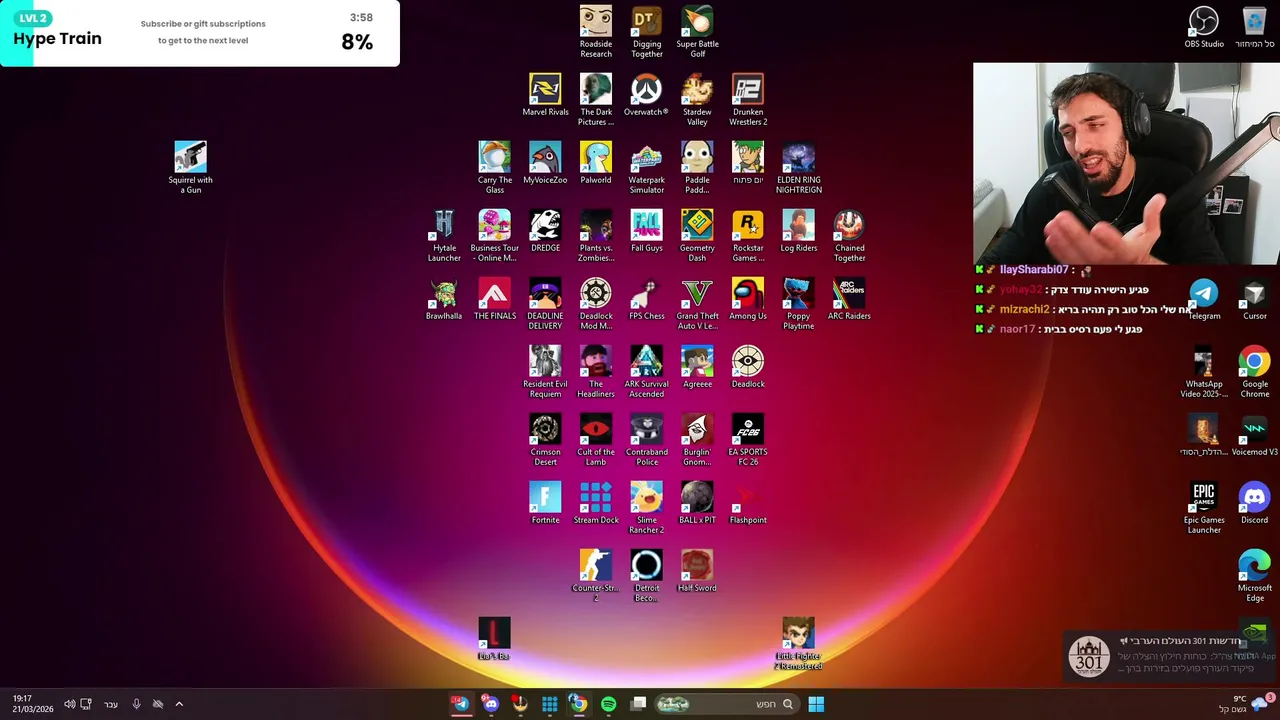
Task: Open the MyVoiceZoo shortcut
Action: pos(545,162)
